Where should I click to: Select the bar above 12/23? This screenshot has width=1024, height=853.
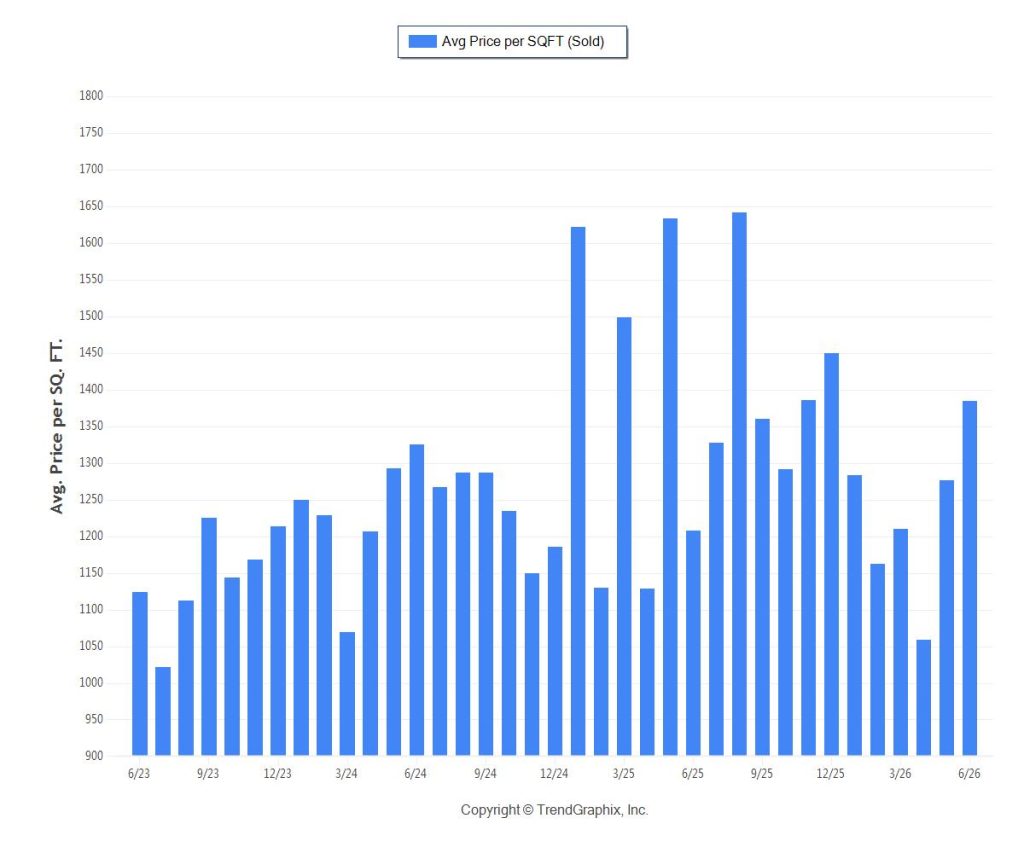point(278,641)
